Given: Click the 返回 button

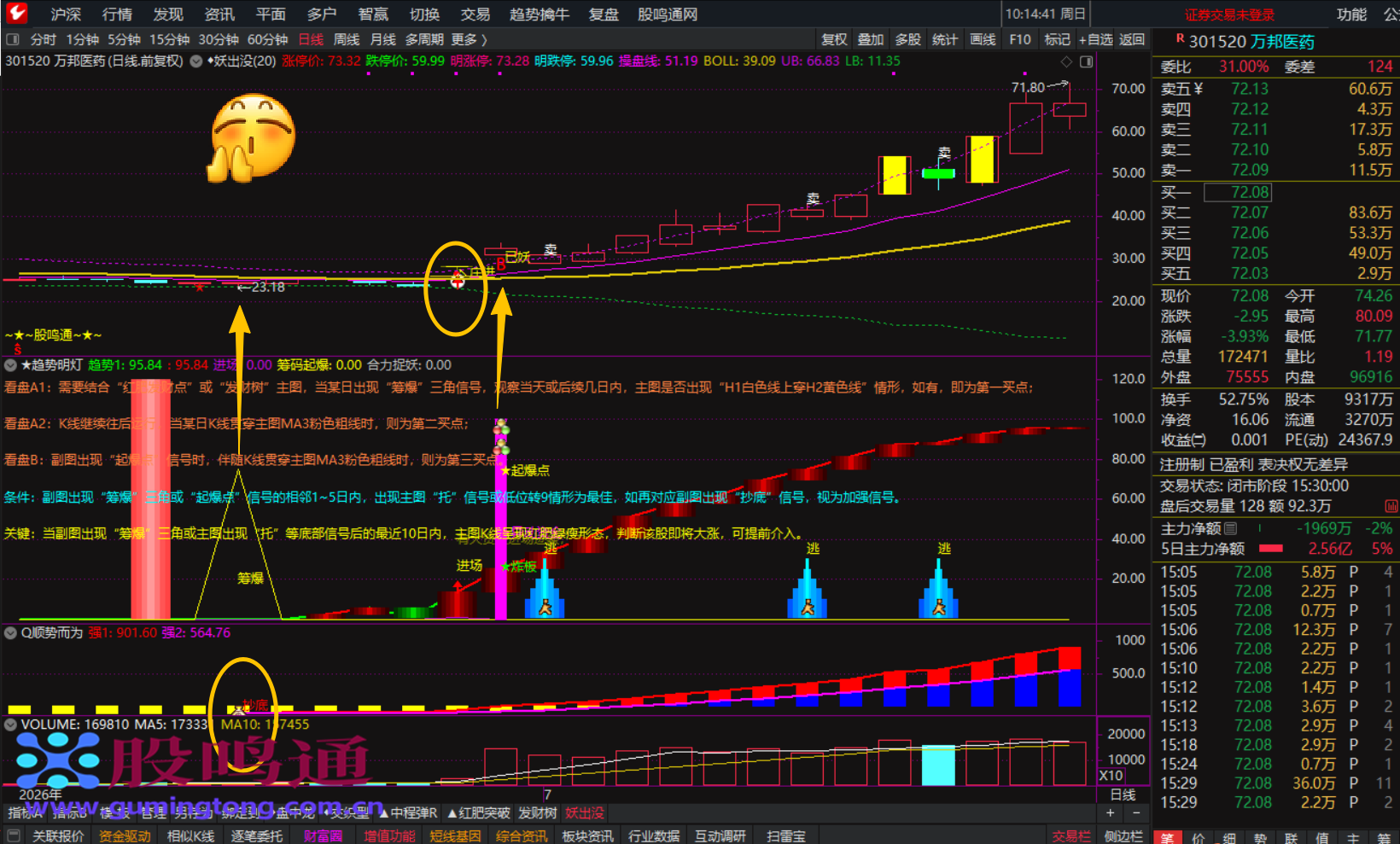Looking at the screenshot, I should tap(1132, 40).
